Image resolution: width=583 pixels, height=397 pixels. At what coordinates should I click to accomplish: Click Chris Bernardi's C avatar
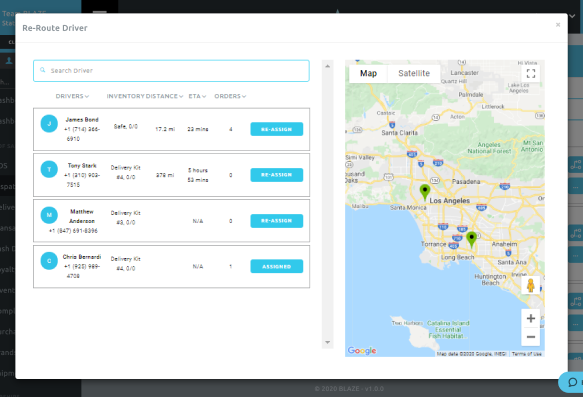pos(49,261)
